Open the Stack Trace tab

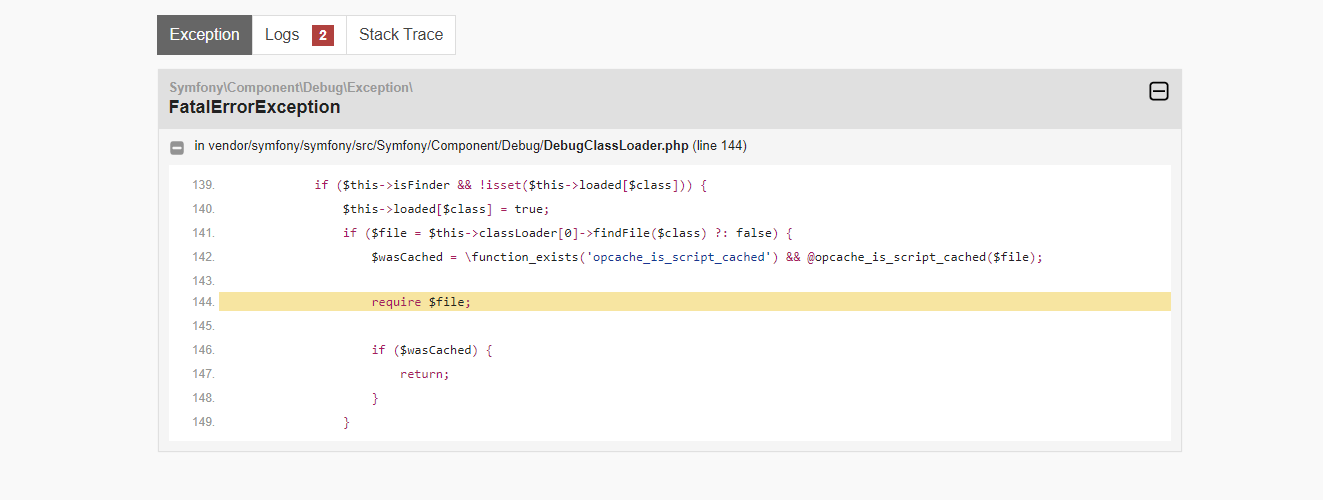coord(400,35)
